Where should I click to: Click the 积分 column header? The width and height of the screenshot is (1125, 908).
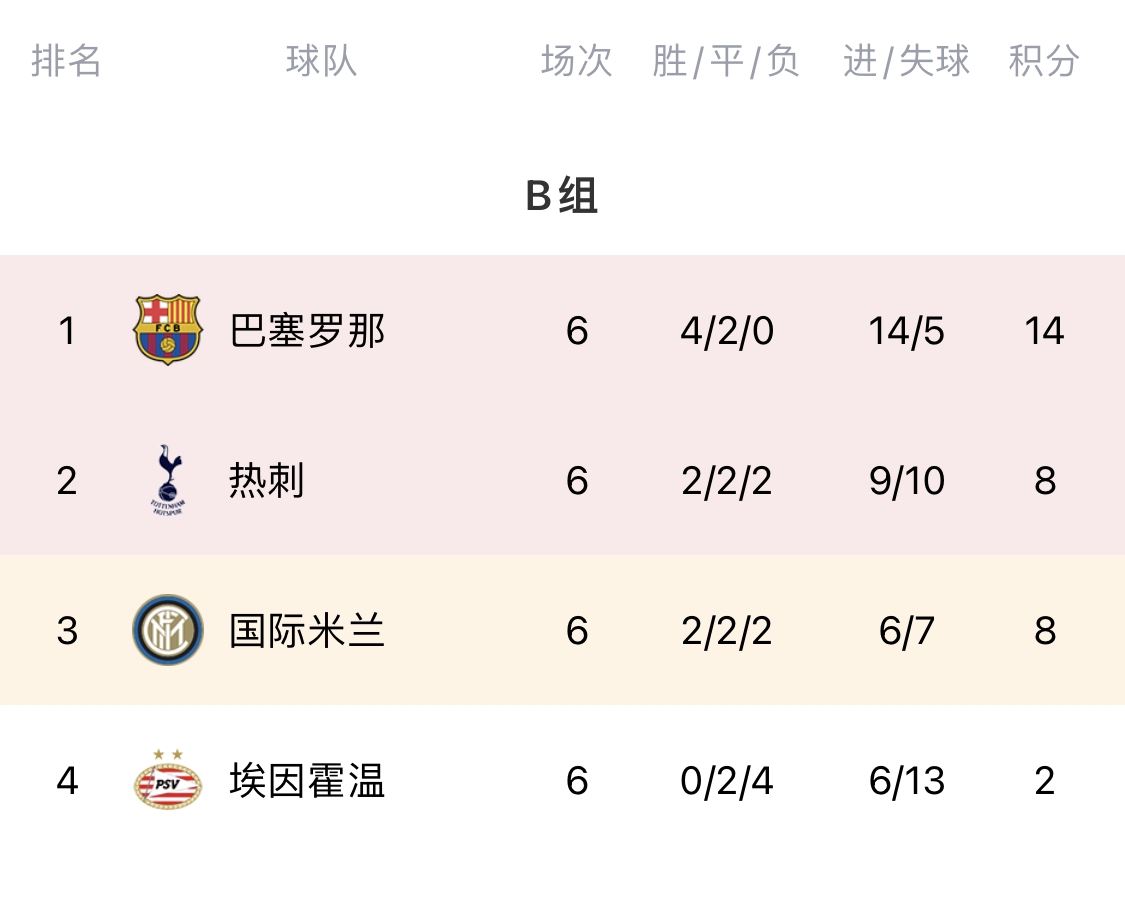coord(1044,60)
